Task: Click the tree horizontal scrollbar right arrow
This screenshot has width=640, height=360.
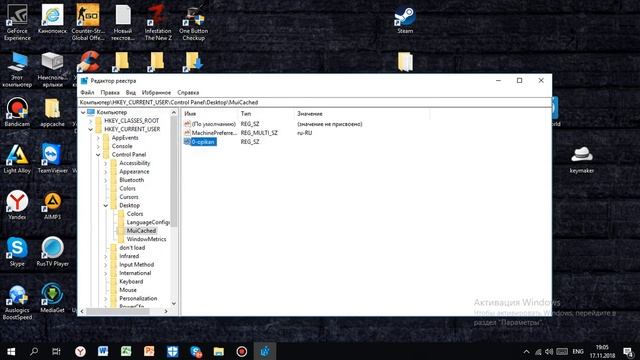Action: pos(166,311)
